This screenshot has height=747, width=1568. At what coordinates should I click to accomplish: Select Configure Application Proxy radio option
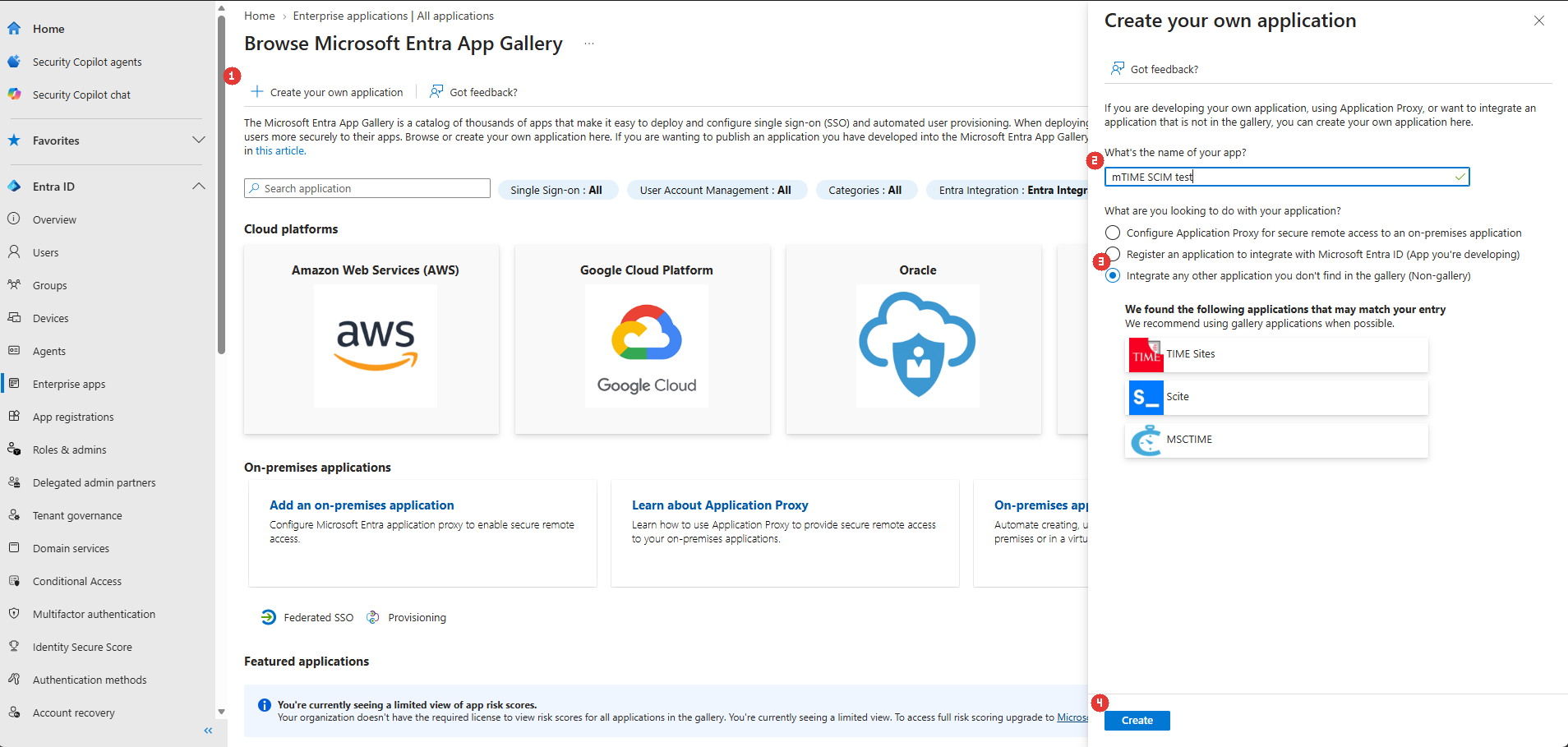[x=1113, y=233]
